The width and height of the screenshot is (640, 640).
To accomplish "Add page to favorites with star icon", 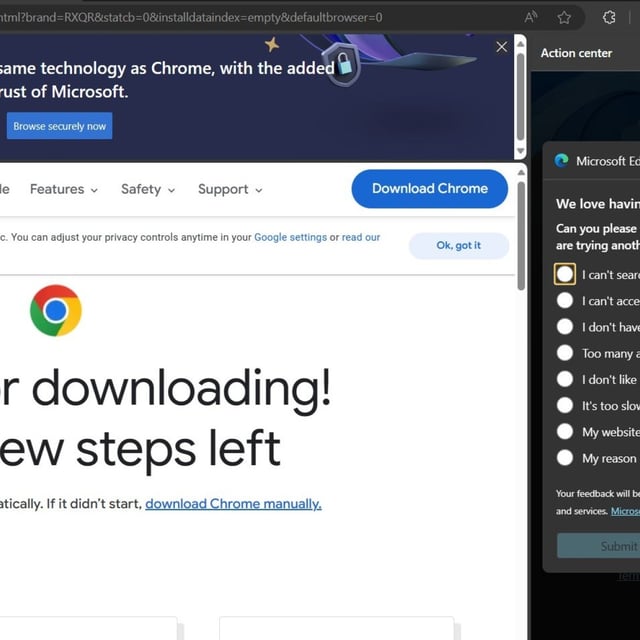I will (564, 18).
